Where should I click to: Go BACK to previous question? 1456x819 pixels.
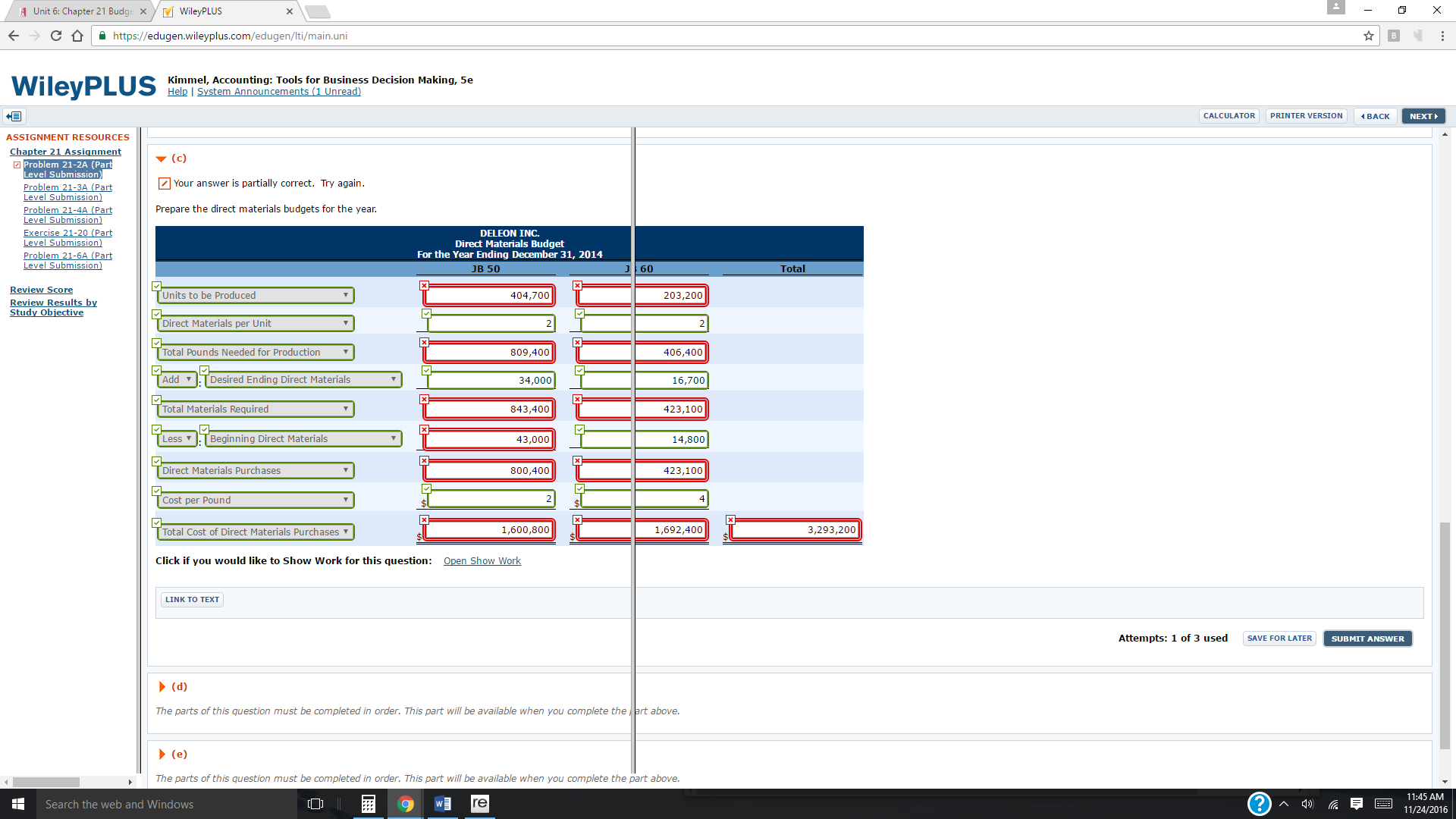tap(1375, 116)
